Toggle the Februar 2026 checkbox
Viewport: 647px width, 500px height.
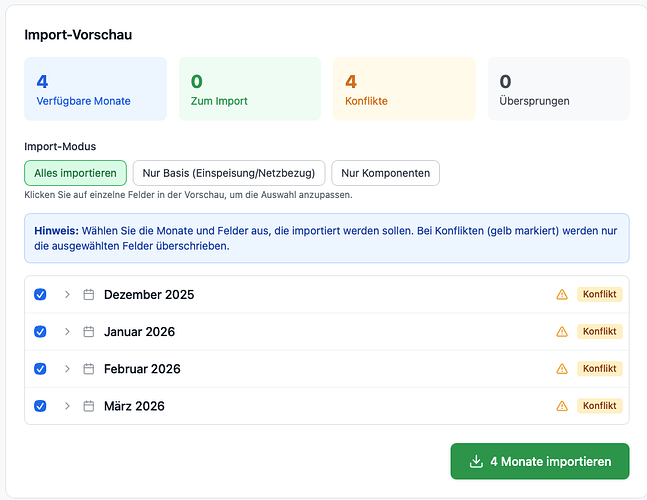[x=40, y=369]
